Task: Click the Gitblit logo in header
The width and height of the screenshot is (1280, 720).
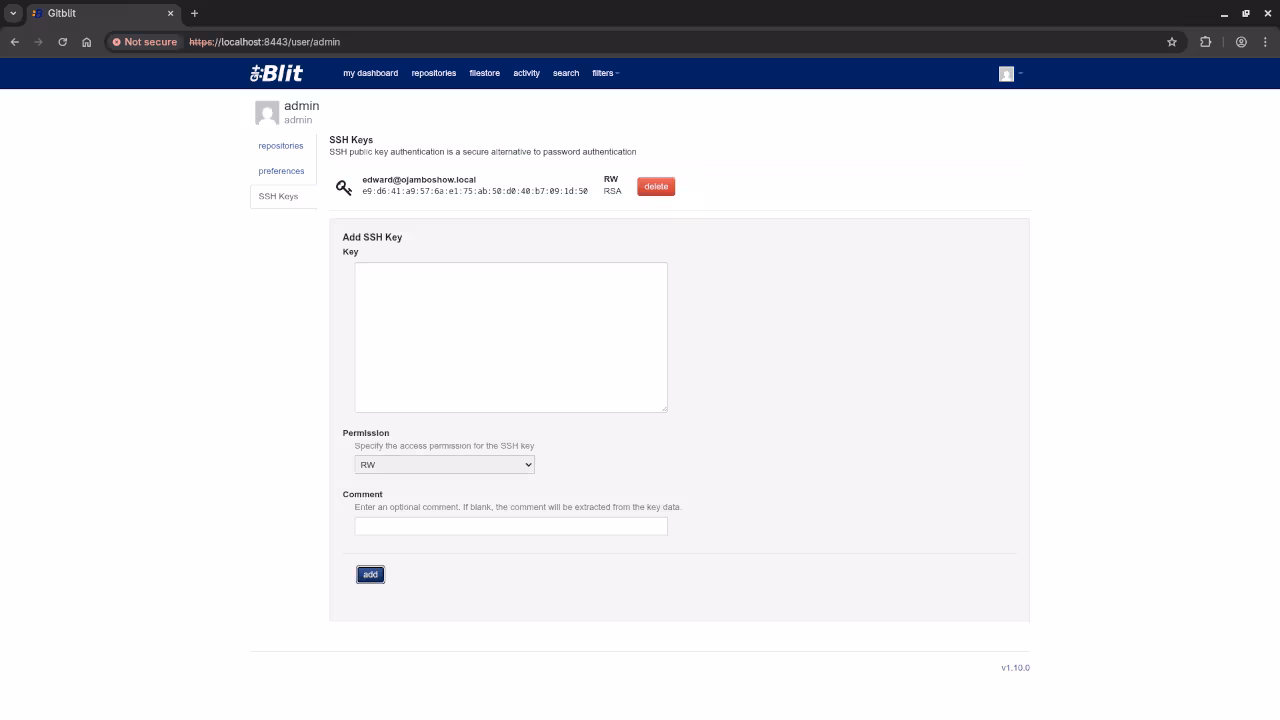Action: [x=276, y=73]
